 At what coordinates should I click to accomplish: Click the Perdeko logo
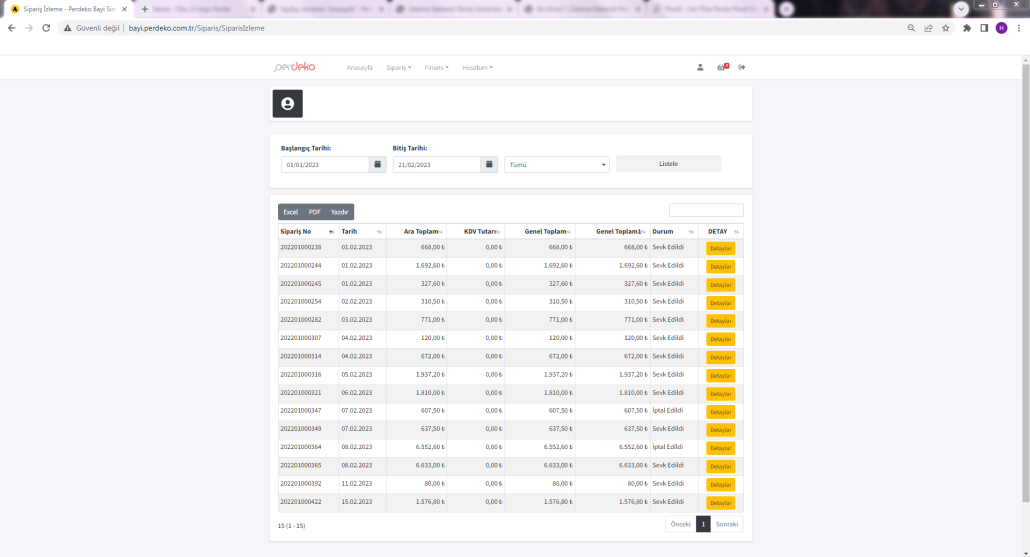(x=294, y=67)
